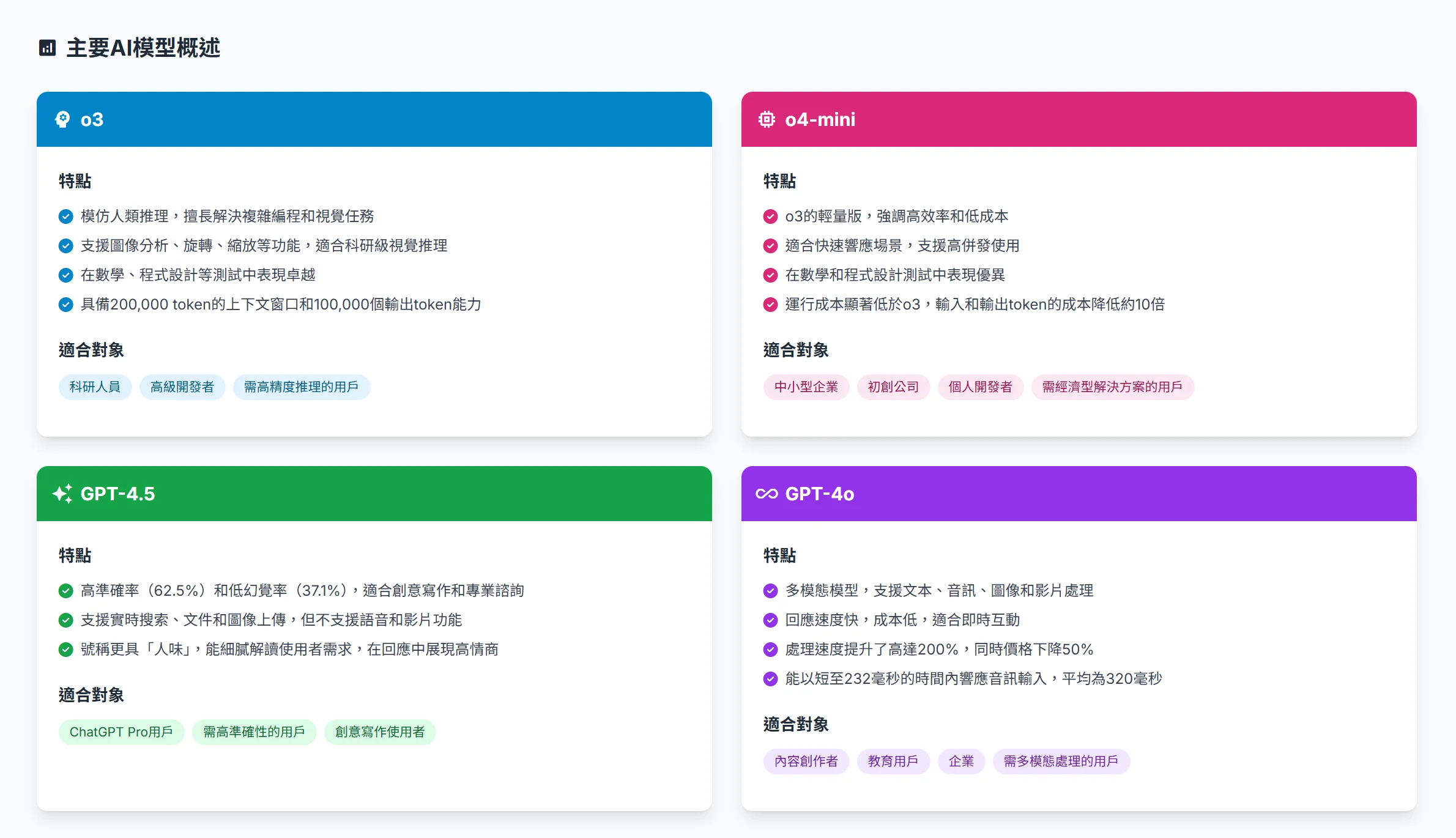
Task: Click check icon beside 多模態模型 line
Action: tap(771, 591)
